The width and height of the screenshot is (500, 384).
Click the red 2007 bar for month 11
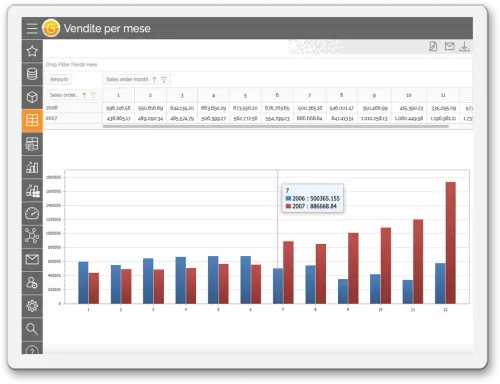(x=418, y=261)
